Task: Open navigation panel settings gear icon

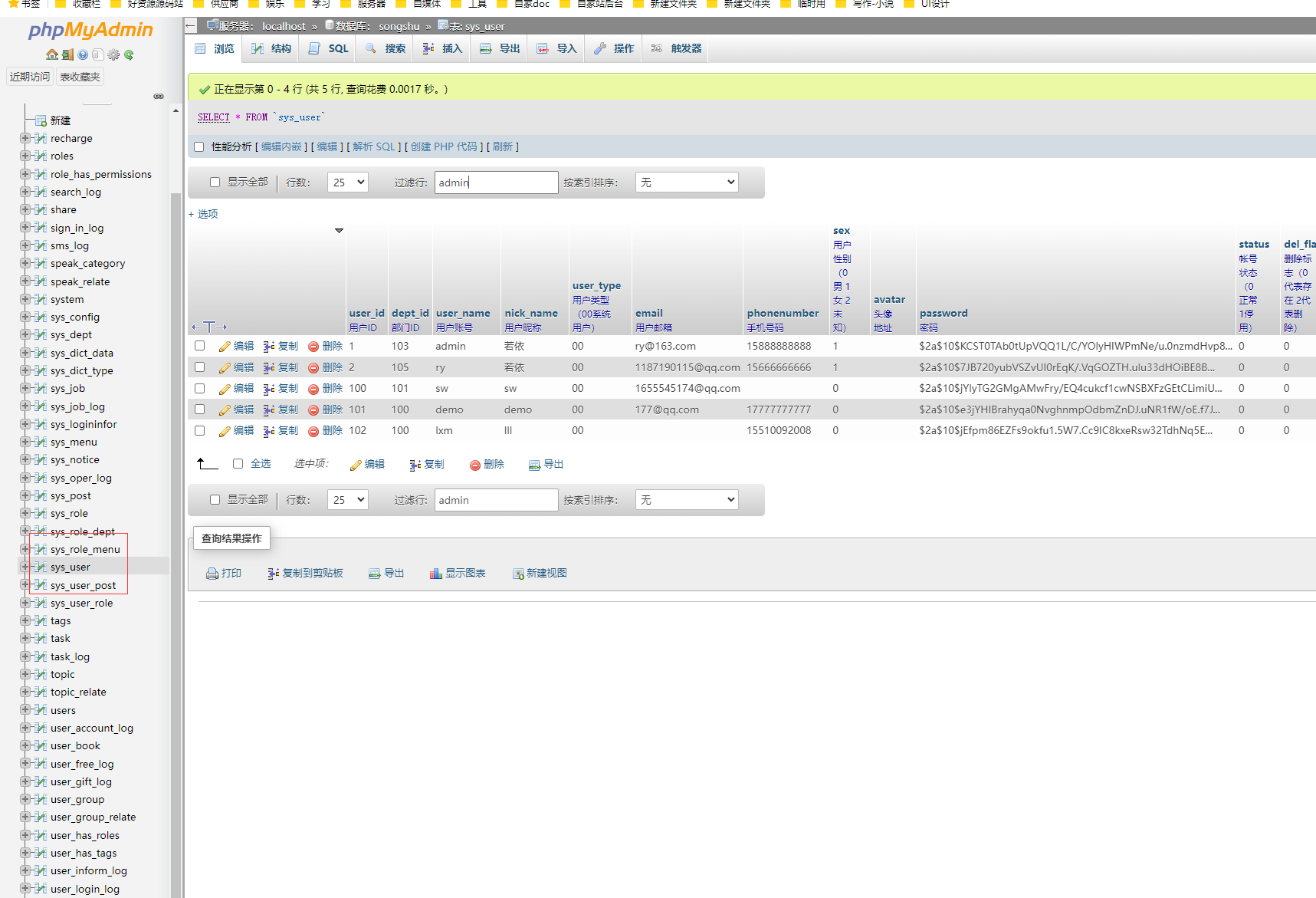Action: 113,54
